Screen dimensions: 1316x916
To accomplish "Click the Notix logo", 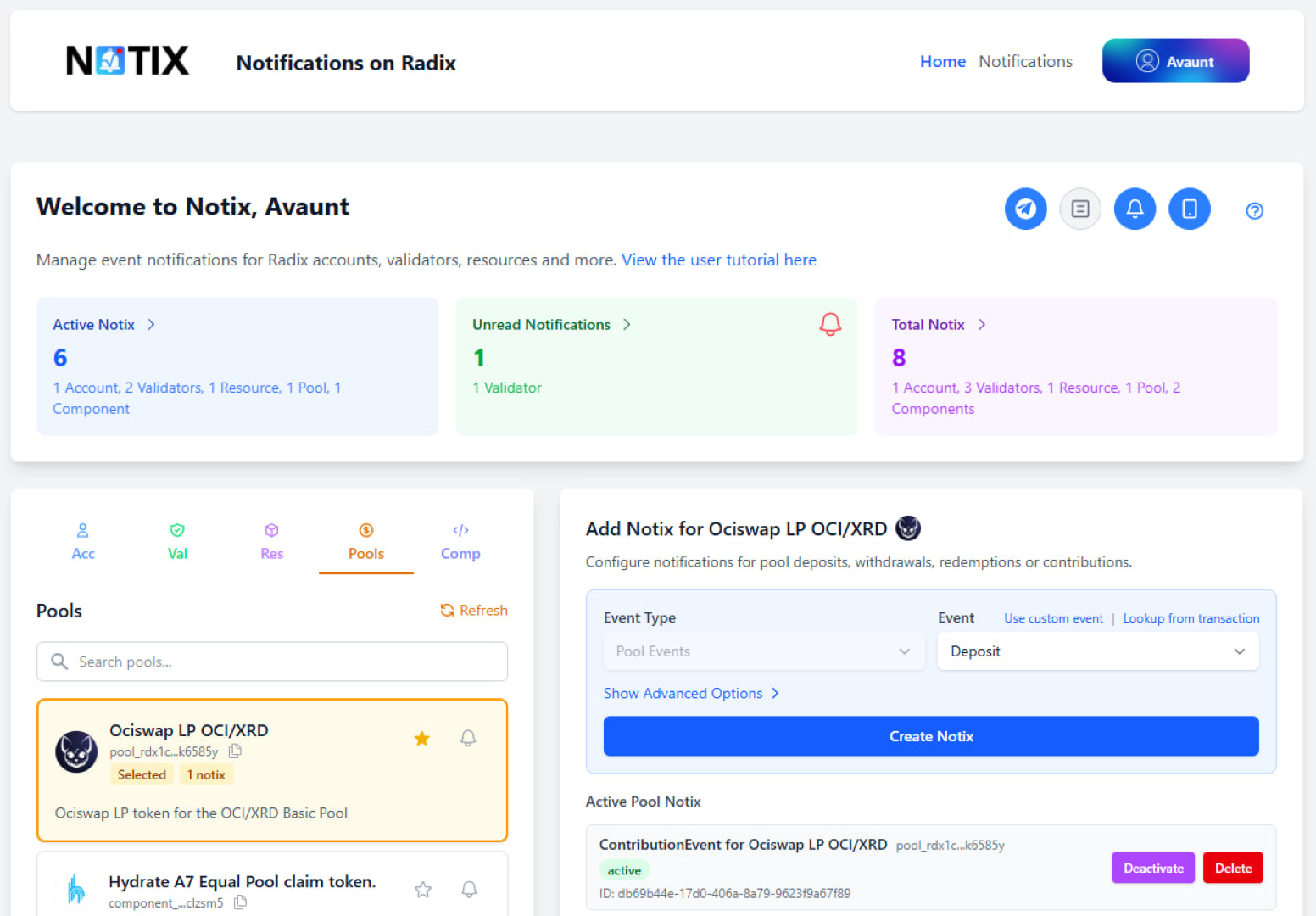I will [127, 61].
